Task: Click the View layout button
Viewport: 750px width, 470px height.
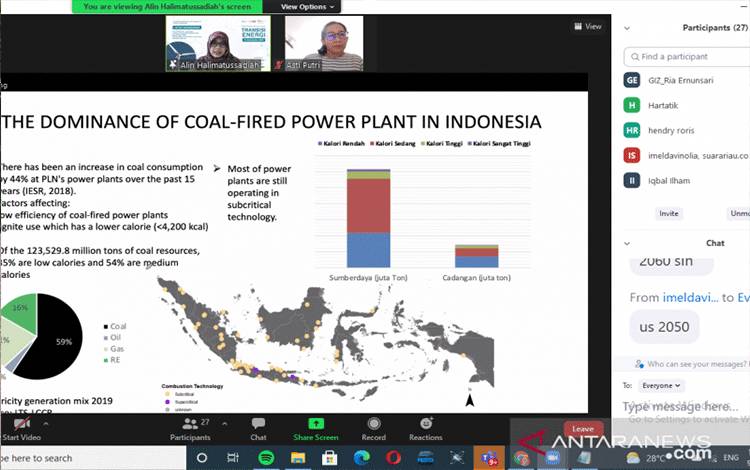Action: tap(588, 27)
